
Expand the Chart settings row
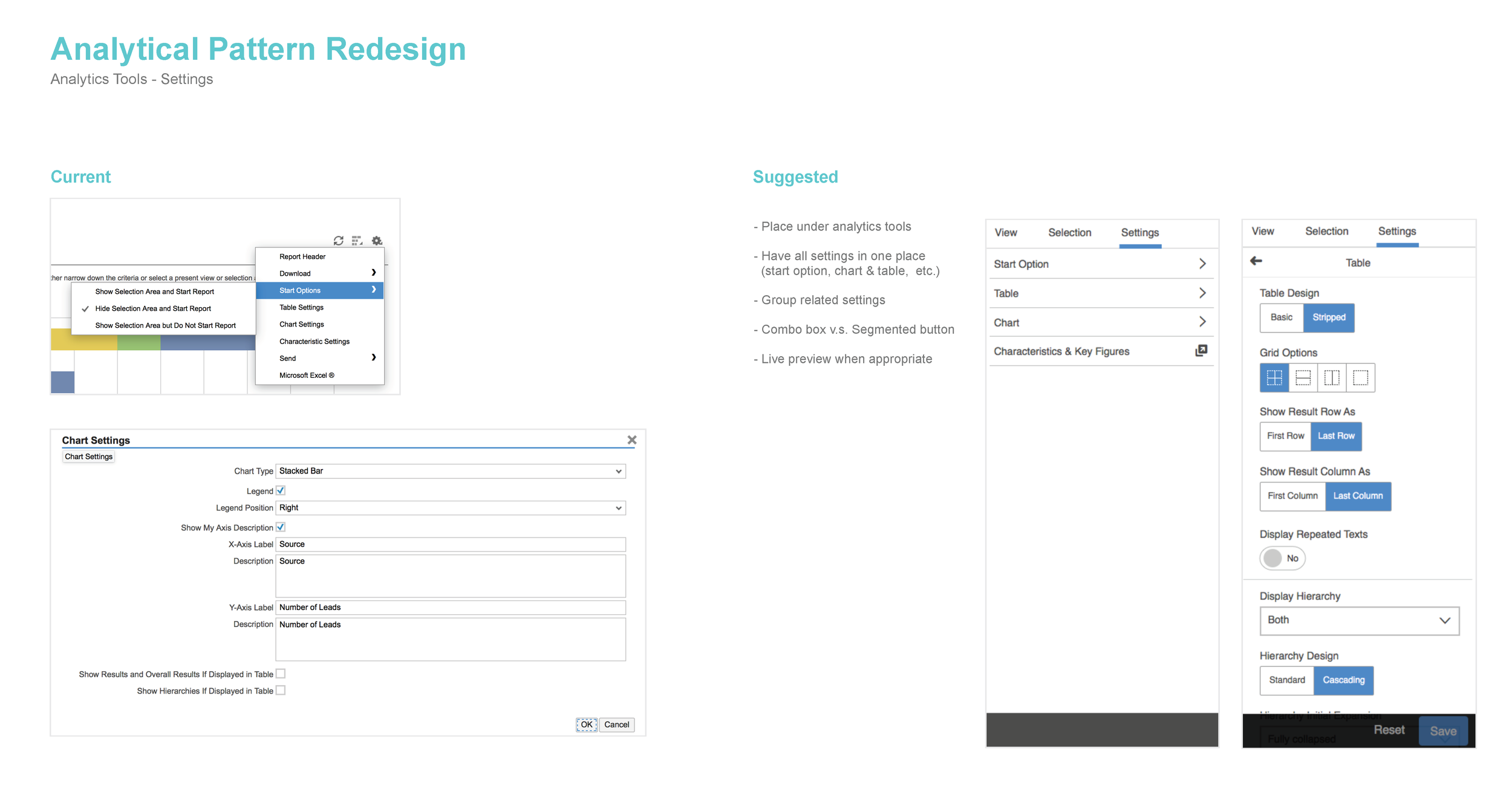pyautogui.click(x=1101, y=322)
